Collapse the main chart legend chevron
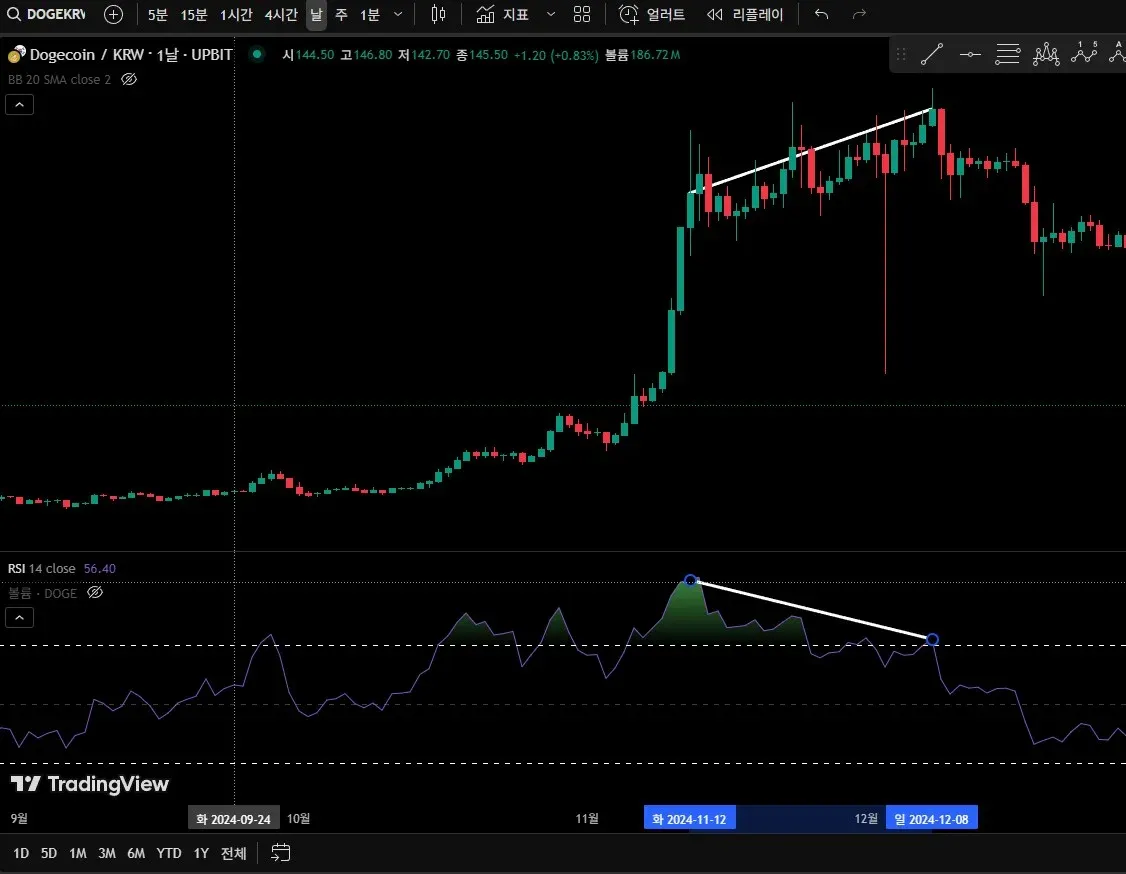 (x=19, y=105)
